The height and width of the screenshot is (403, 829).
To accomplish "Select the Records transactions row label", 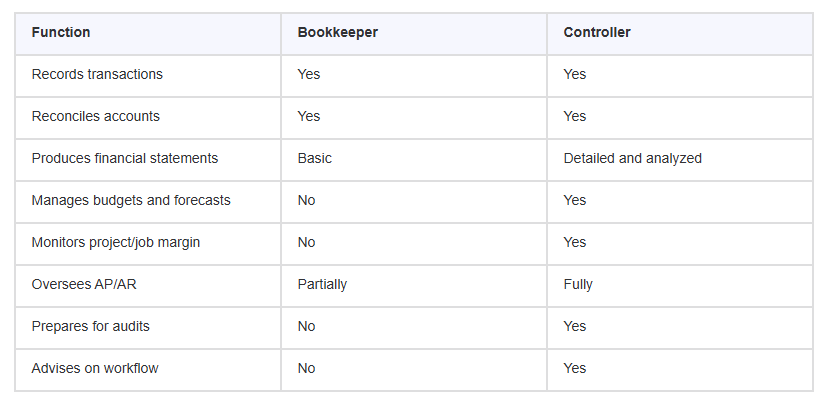I will [97, 74].
